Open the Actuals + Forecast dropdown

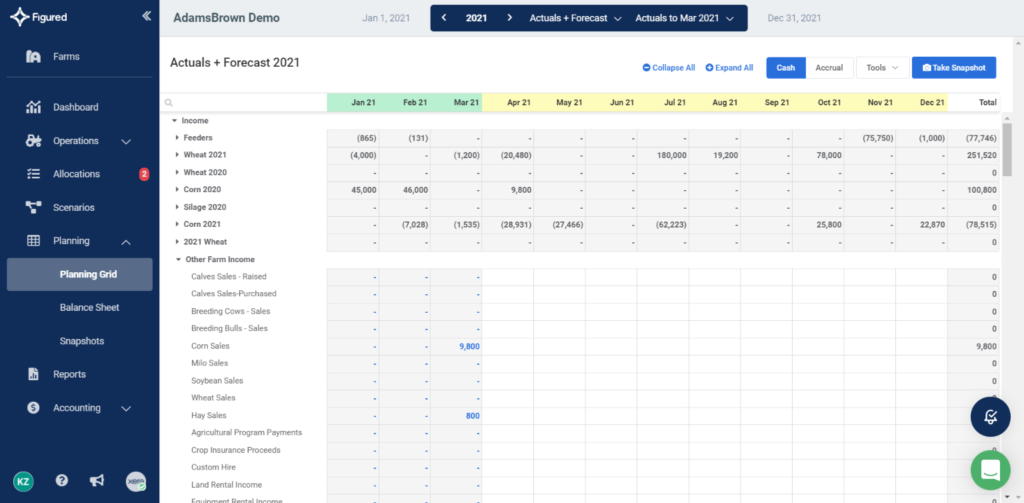click(575, 18)
